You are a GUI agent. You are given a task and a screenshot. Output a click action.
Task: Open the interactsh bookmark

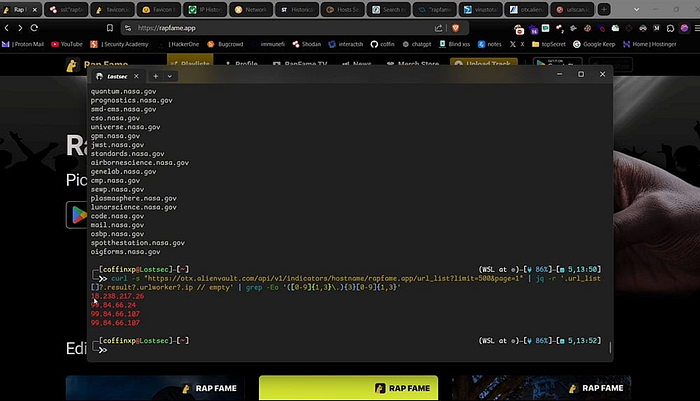(x=346, y=44)
